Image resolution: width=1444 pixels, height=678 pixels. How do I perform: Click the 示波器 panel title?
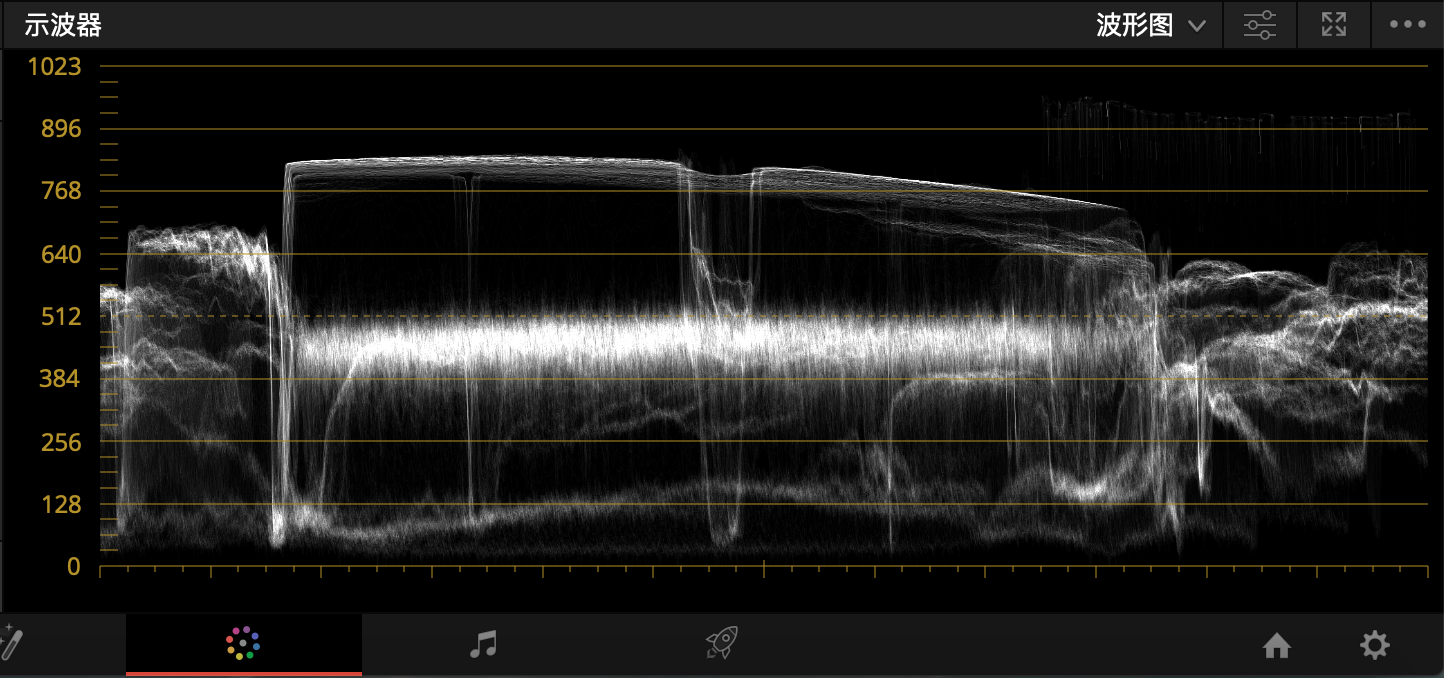click(63, 26)
